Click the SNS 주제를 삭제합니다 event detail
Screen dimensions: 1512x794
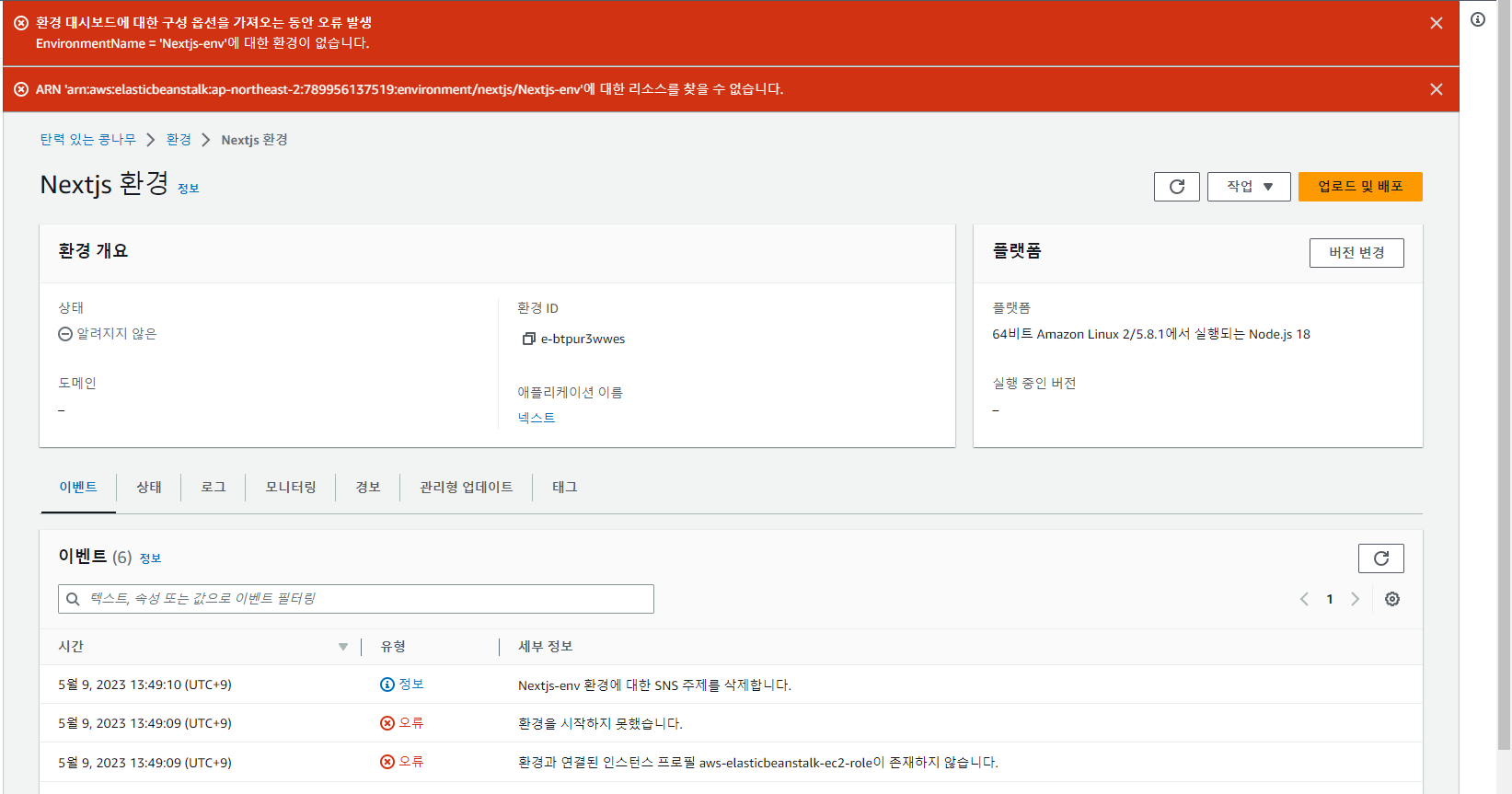coord(654,685)
